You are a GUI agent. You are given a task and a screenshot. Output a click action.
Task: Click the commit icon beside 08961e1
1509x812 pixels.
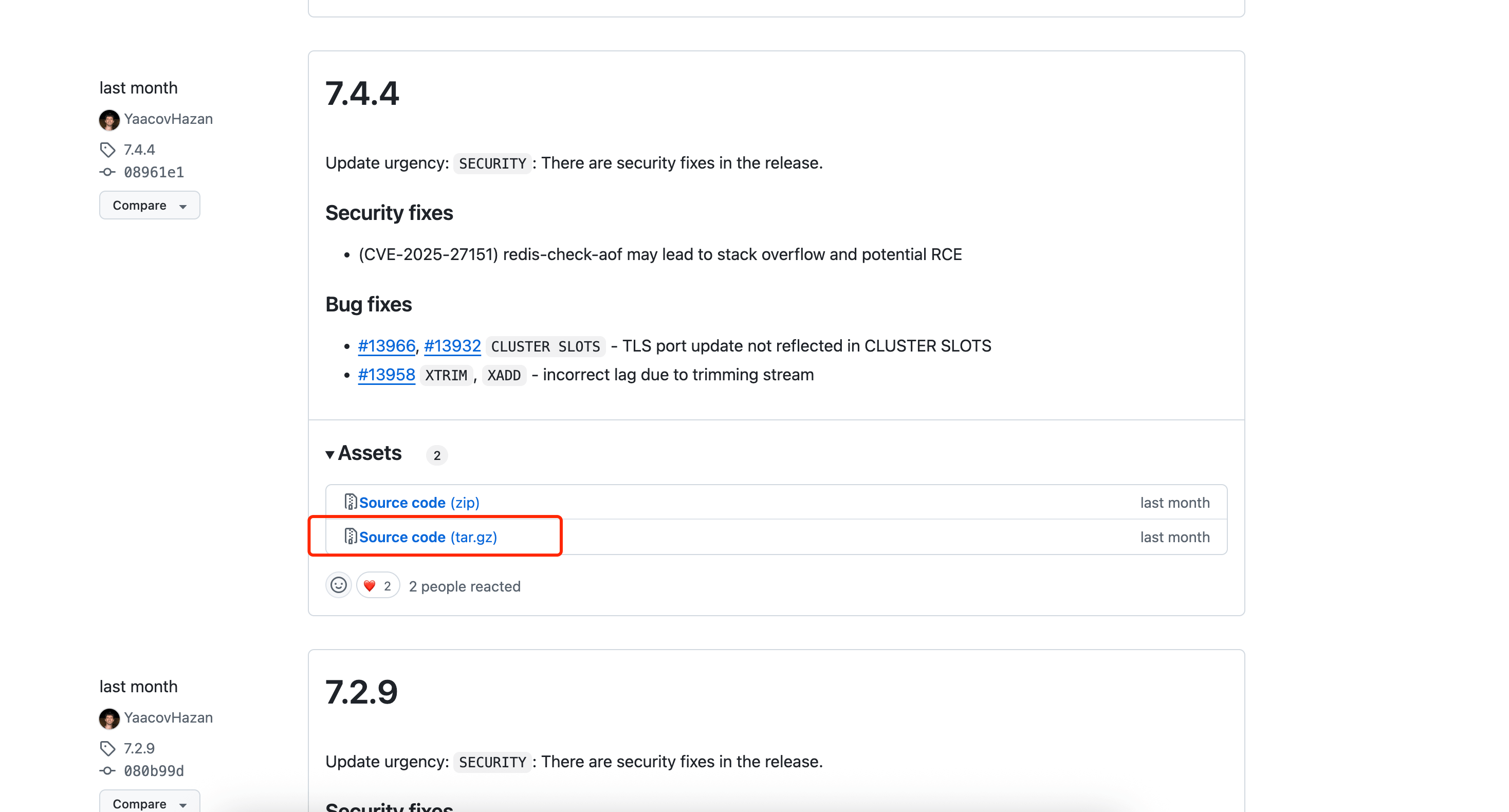point(107,172)
